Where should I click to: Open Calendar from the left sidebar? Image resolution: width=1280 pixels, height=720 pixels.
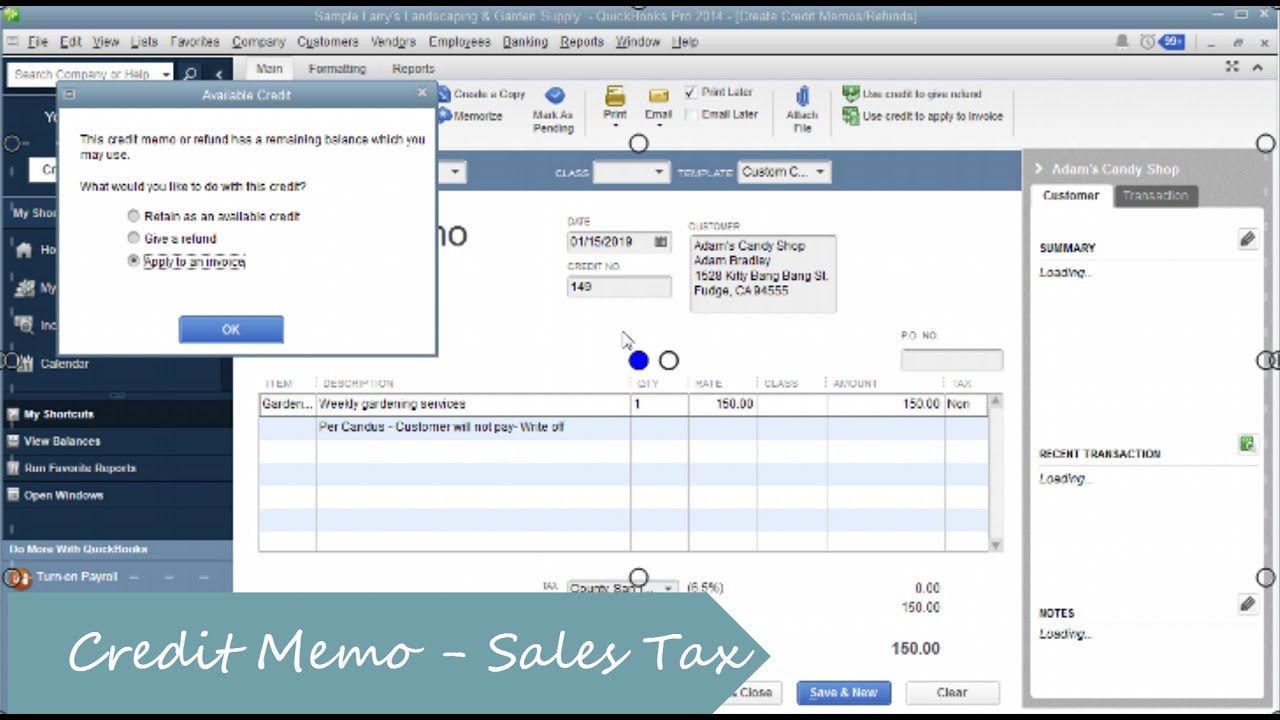[x=64, y=364]
